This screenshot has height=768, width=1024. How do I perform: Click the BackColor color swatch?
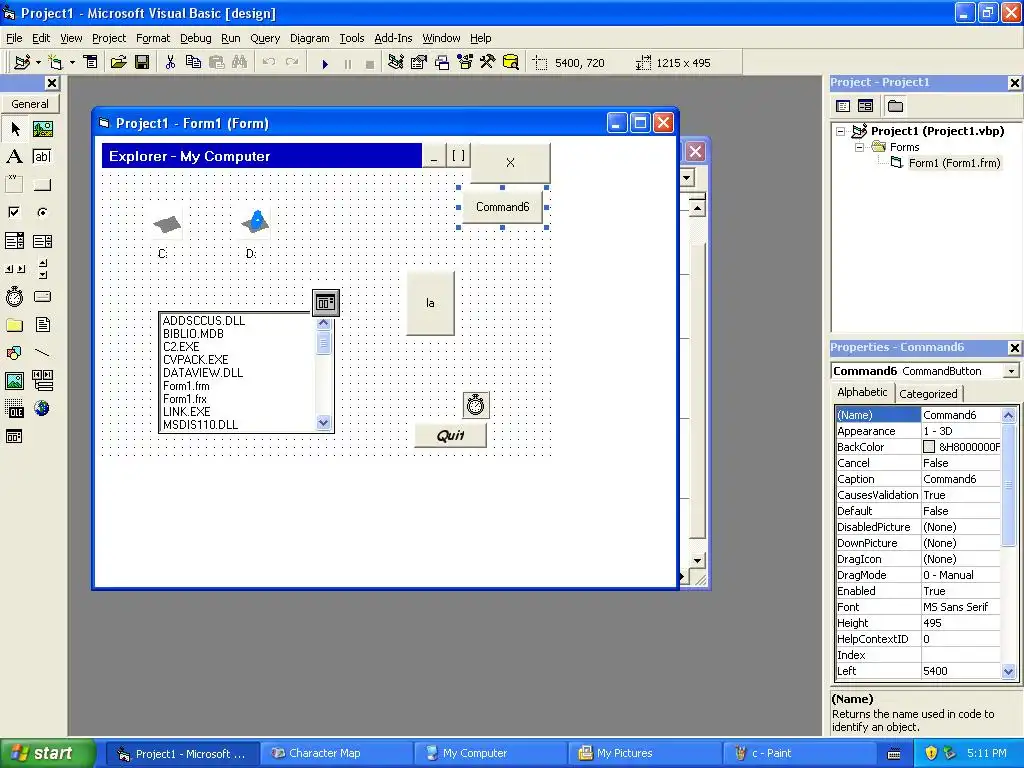pos(929,447)
